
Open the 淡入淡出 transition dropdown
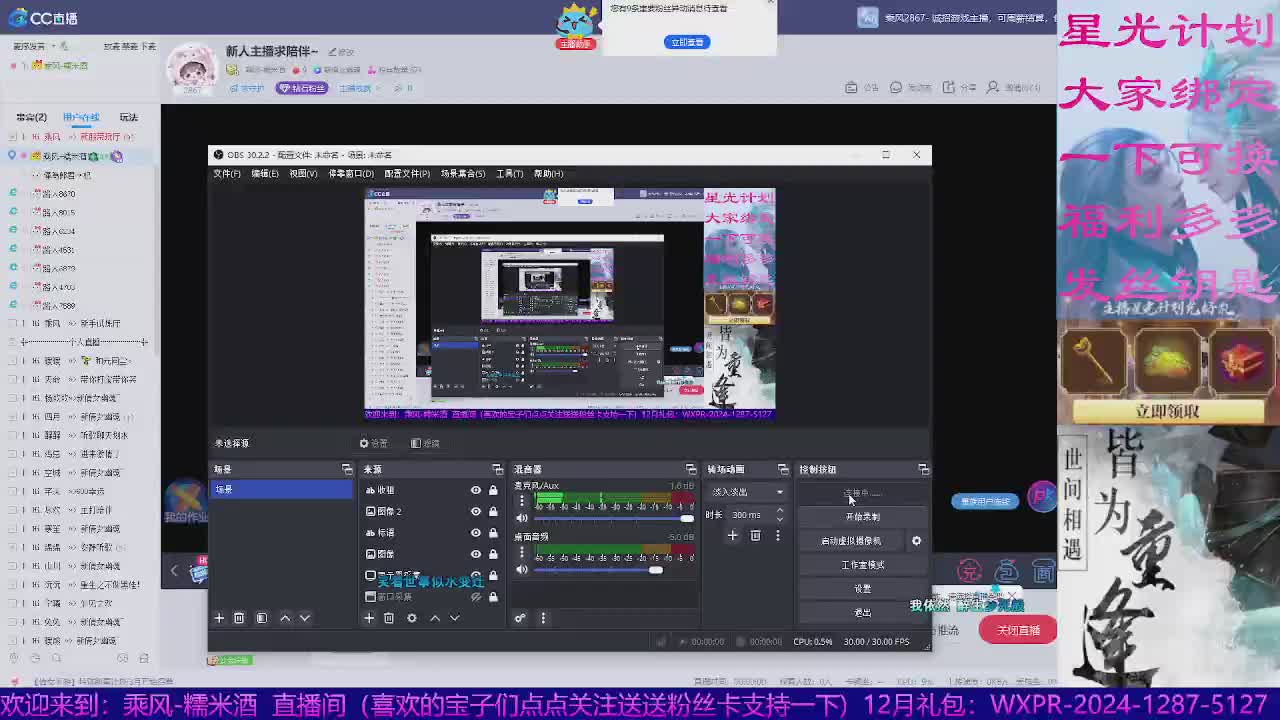point(748,492)
